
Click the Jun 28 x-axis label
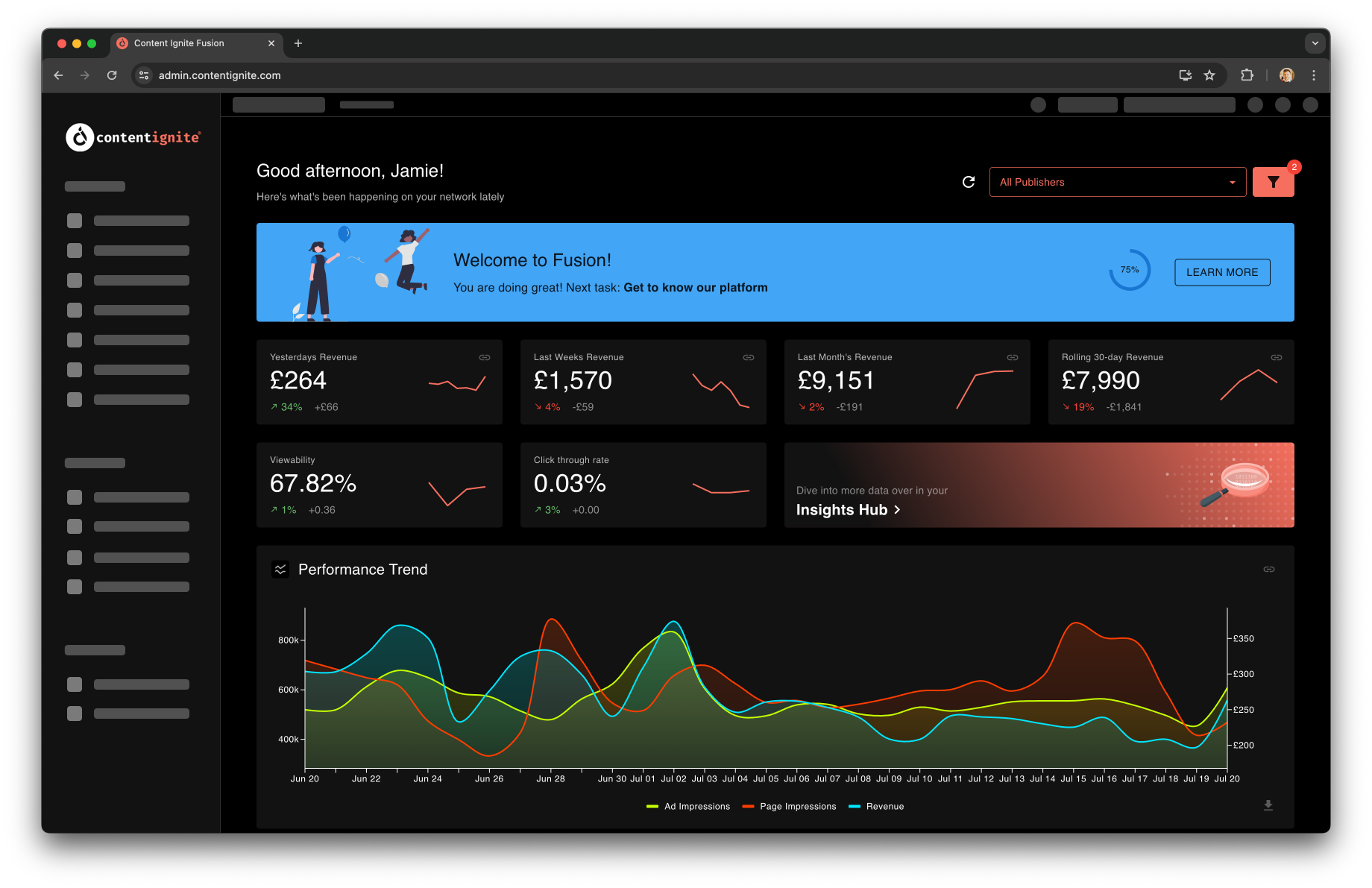coord(550,778)
